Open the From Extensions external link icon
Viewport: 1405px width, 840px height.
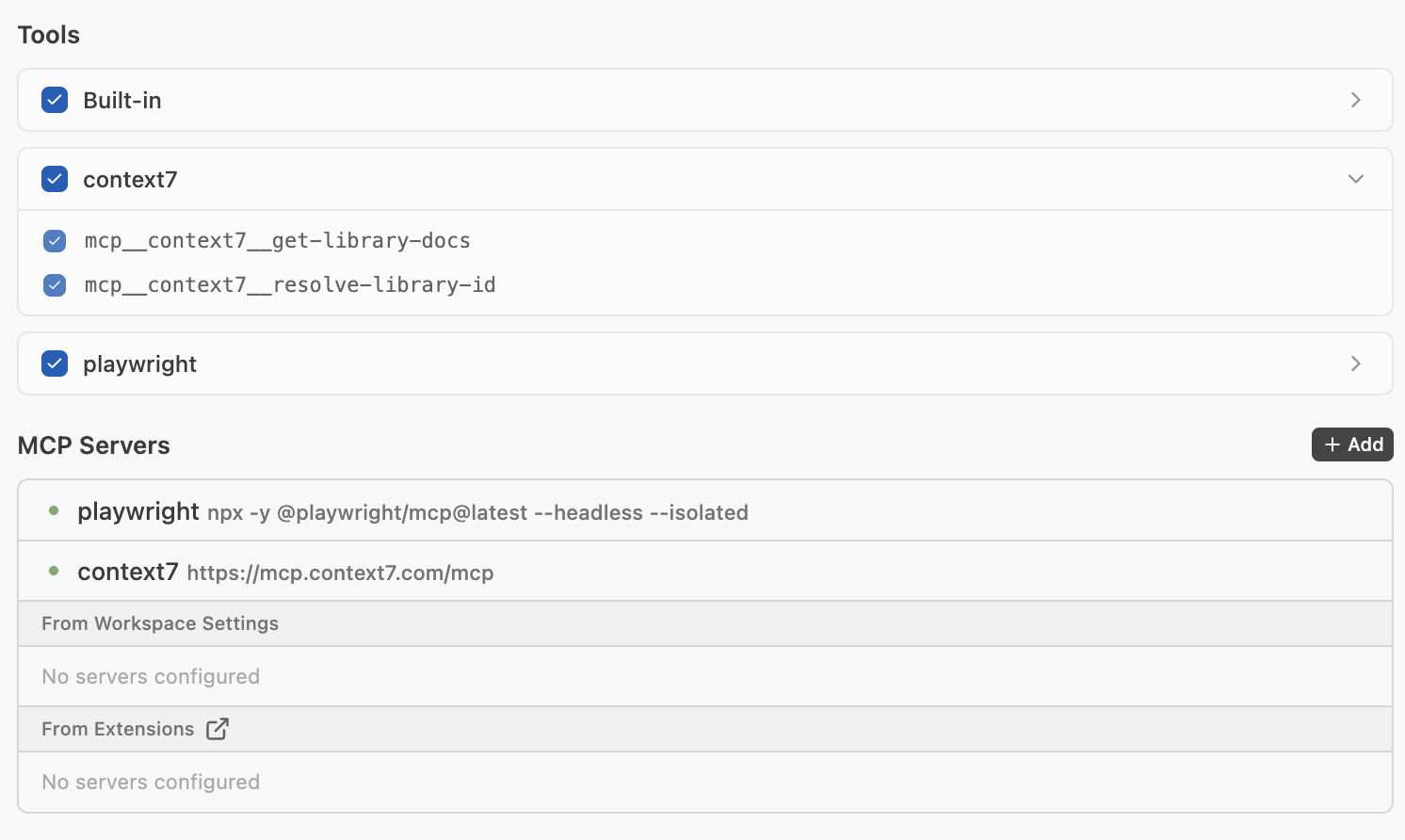[218, 729]
